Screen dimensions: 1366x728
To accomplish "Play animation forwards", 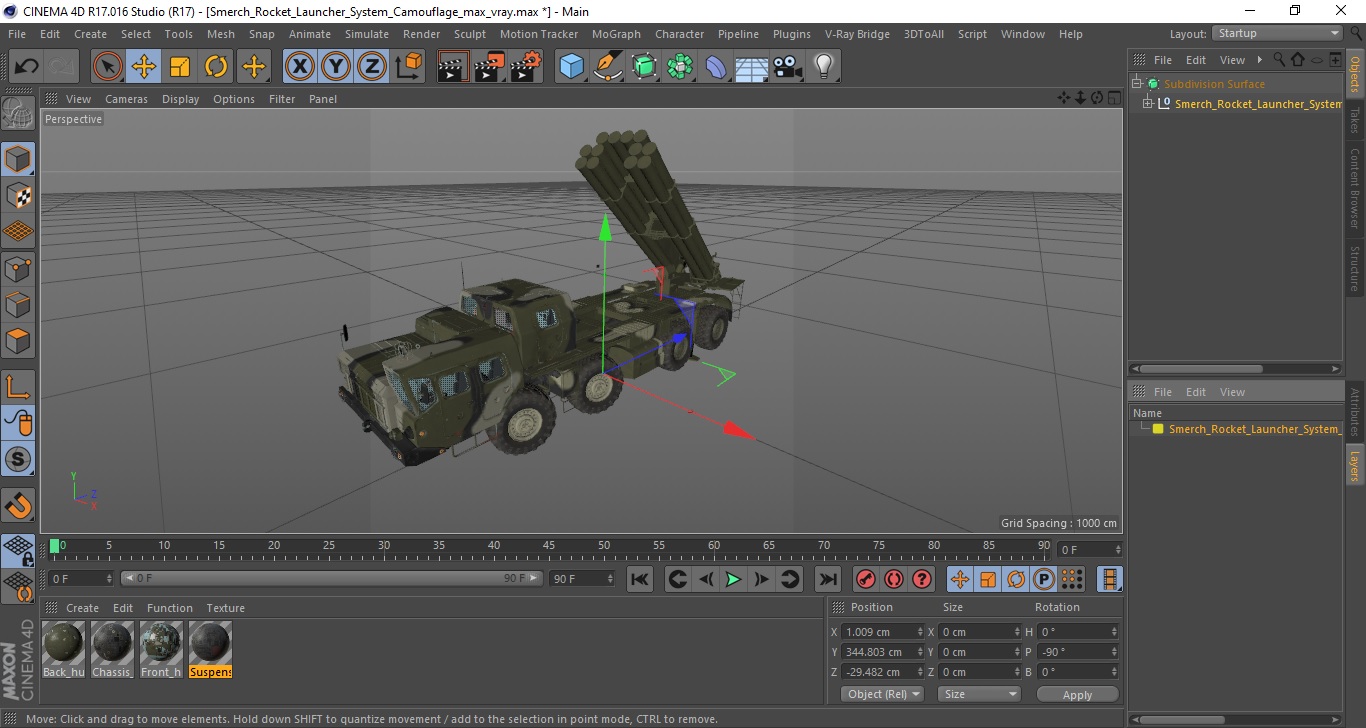I will (x=733, y=579).
